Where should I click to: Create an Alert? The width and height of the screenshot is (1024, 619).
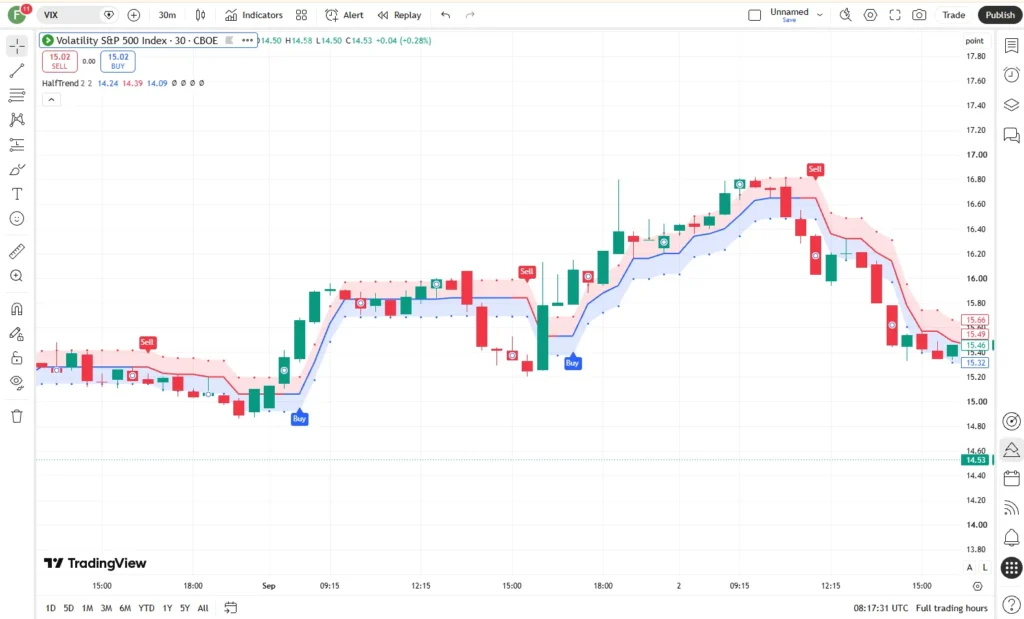tap(344, 15)
